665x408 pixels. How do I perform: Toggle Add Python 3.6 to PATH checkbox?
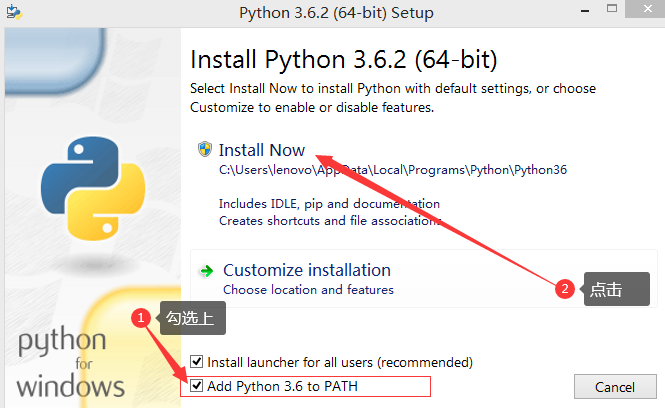[196, 386]
